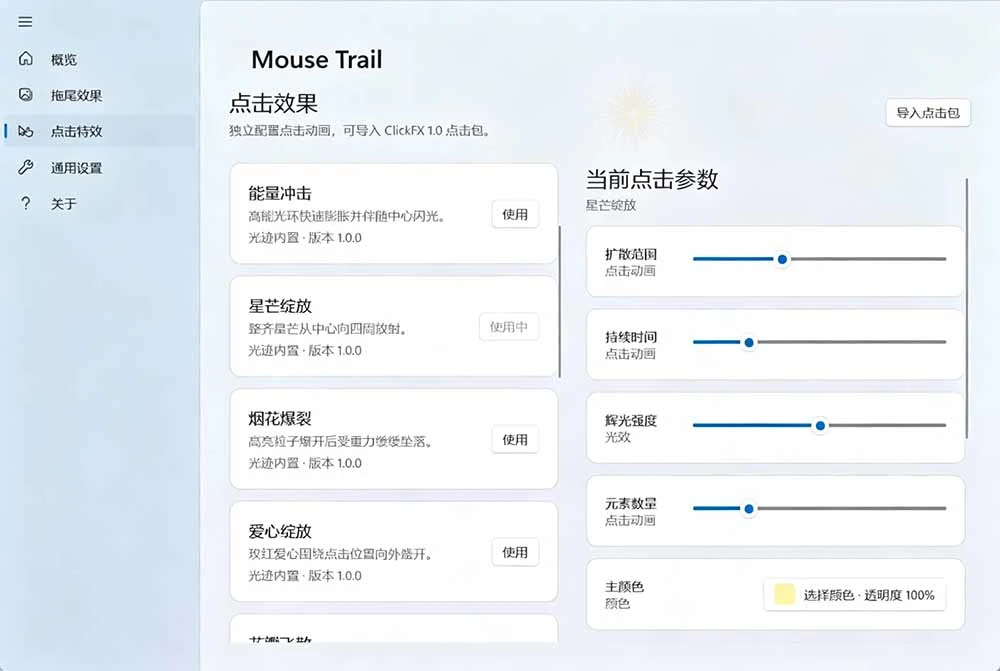Click the 辉光强度 slider thumb
The image size is (1000, 671).
coord(820,425)
